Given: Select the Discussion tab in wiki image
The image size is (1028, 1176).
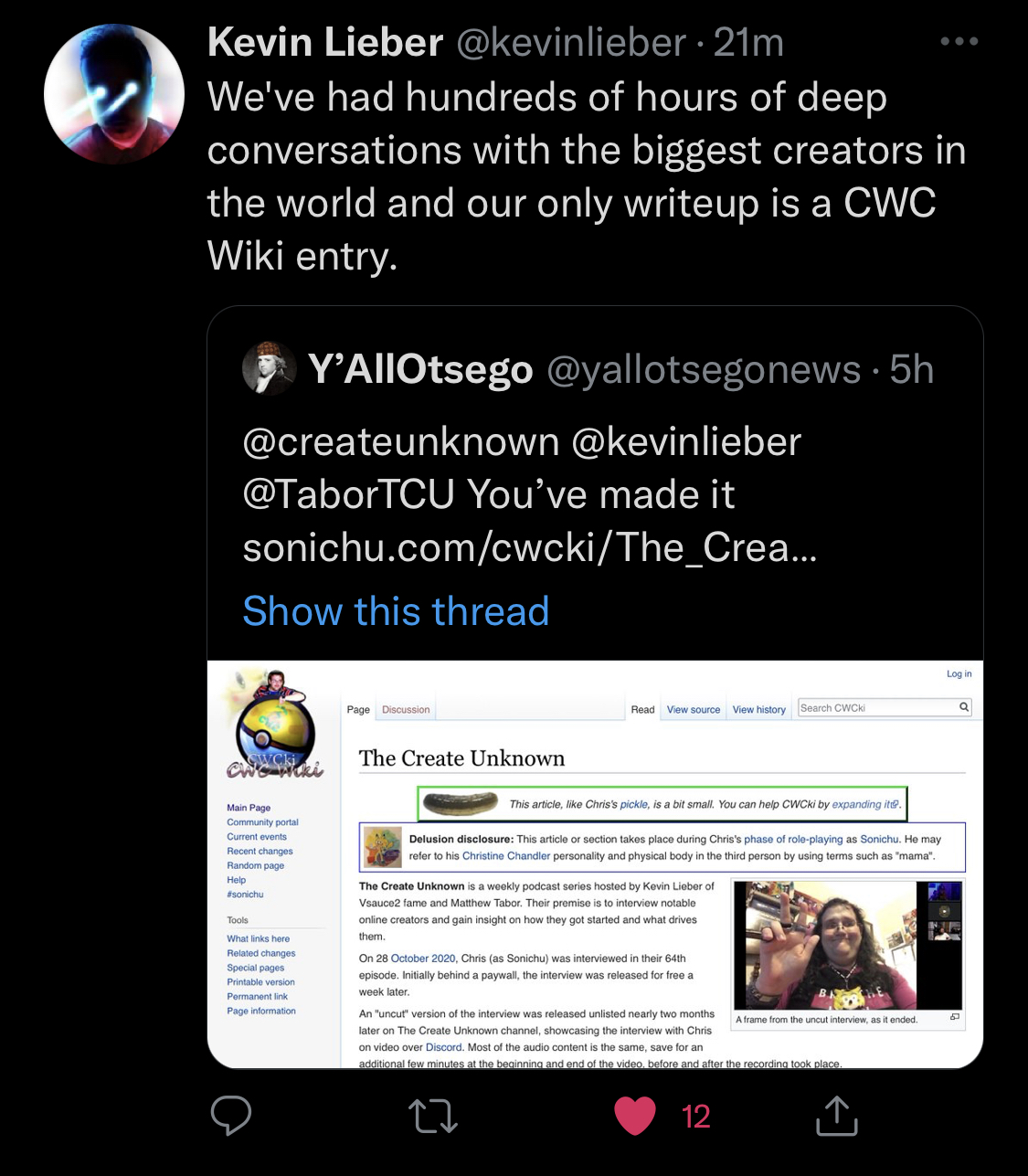Looking at the screenshot, I should click(x=406, y=710).
